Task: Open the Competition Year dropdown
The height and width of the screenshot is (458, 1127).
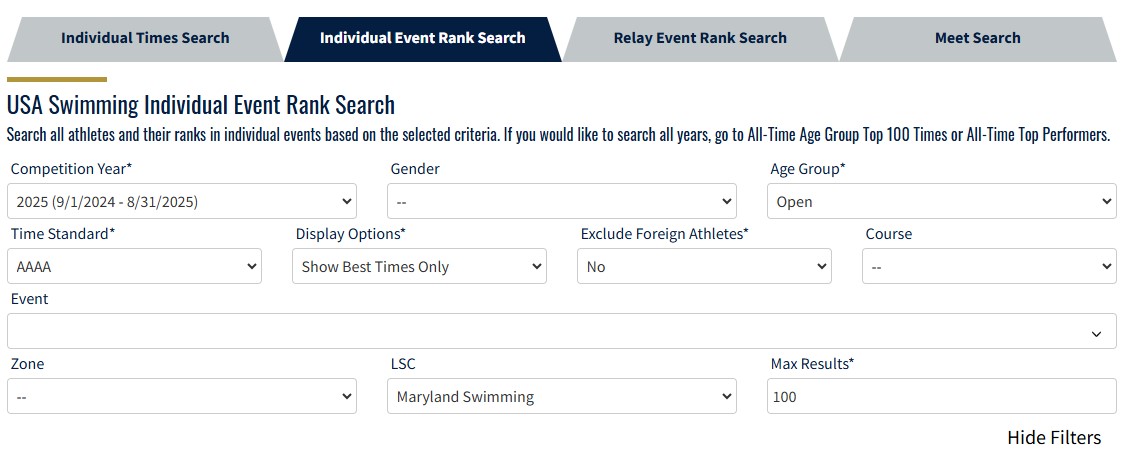Action: (182, 201)
